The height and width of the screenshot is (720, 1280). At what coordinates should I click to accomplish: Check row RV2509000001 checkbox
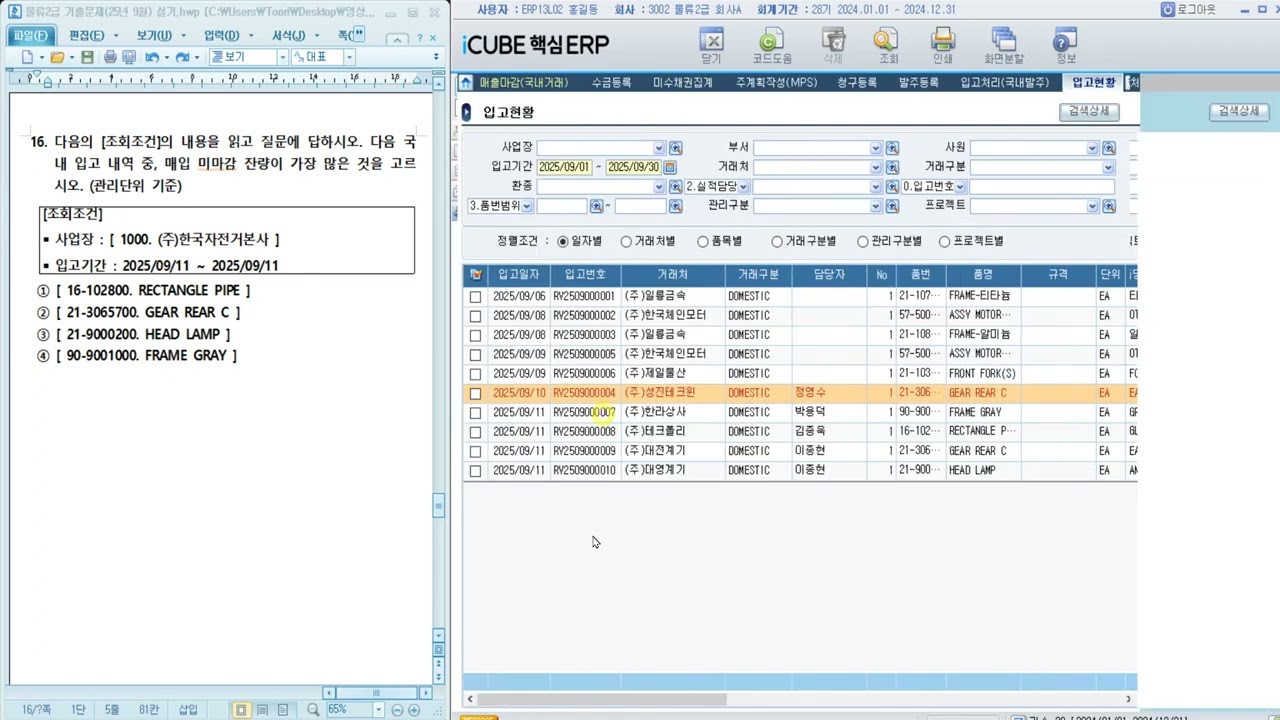(x=475, y=297)
